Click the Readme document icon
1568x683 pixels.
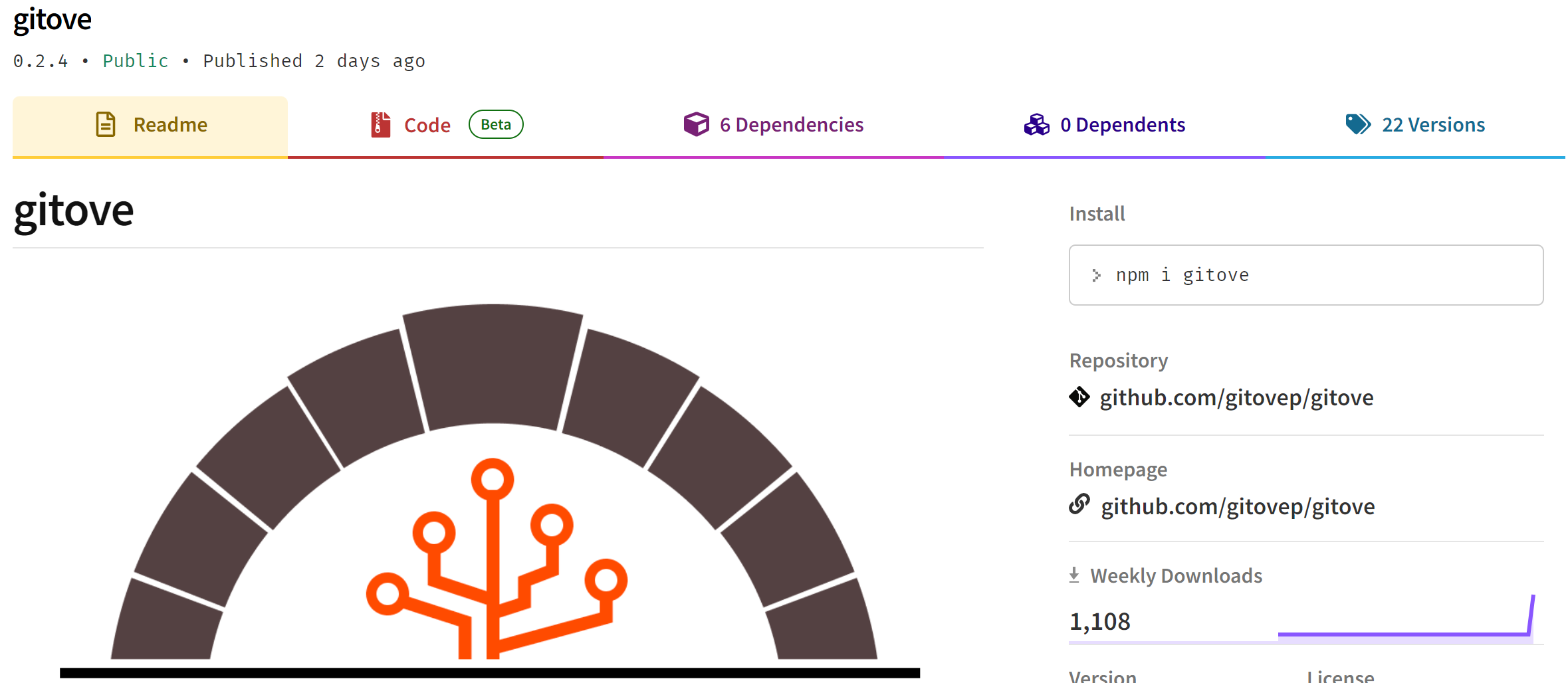[x=106, y=124]
